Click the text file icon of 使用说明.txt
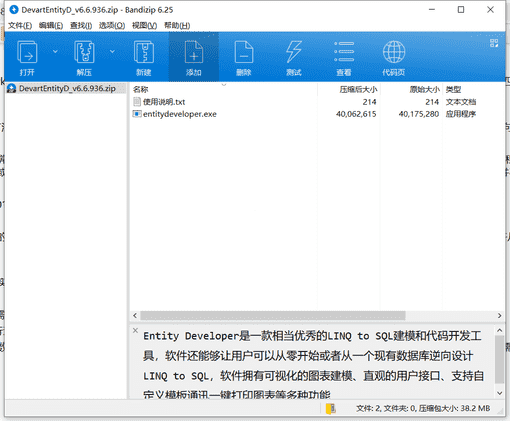510x421 pixels. click(x=137, y=102)
